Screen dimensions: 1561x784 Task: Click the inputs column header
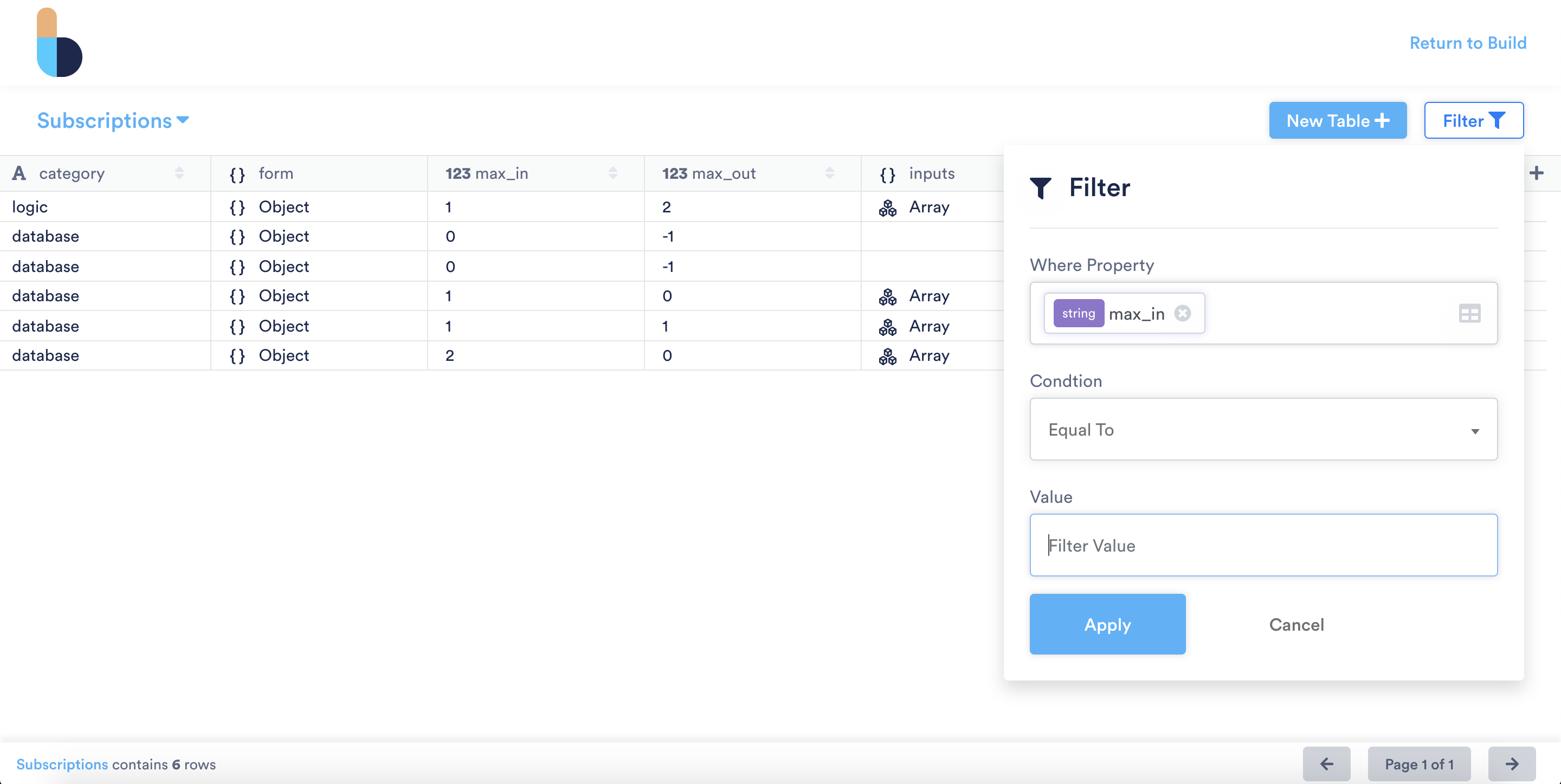(x=931, y=173)
